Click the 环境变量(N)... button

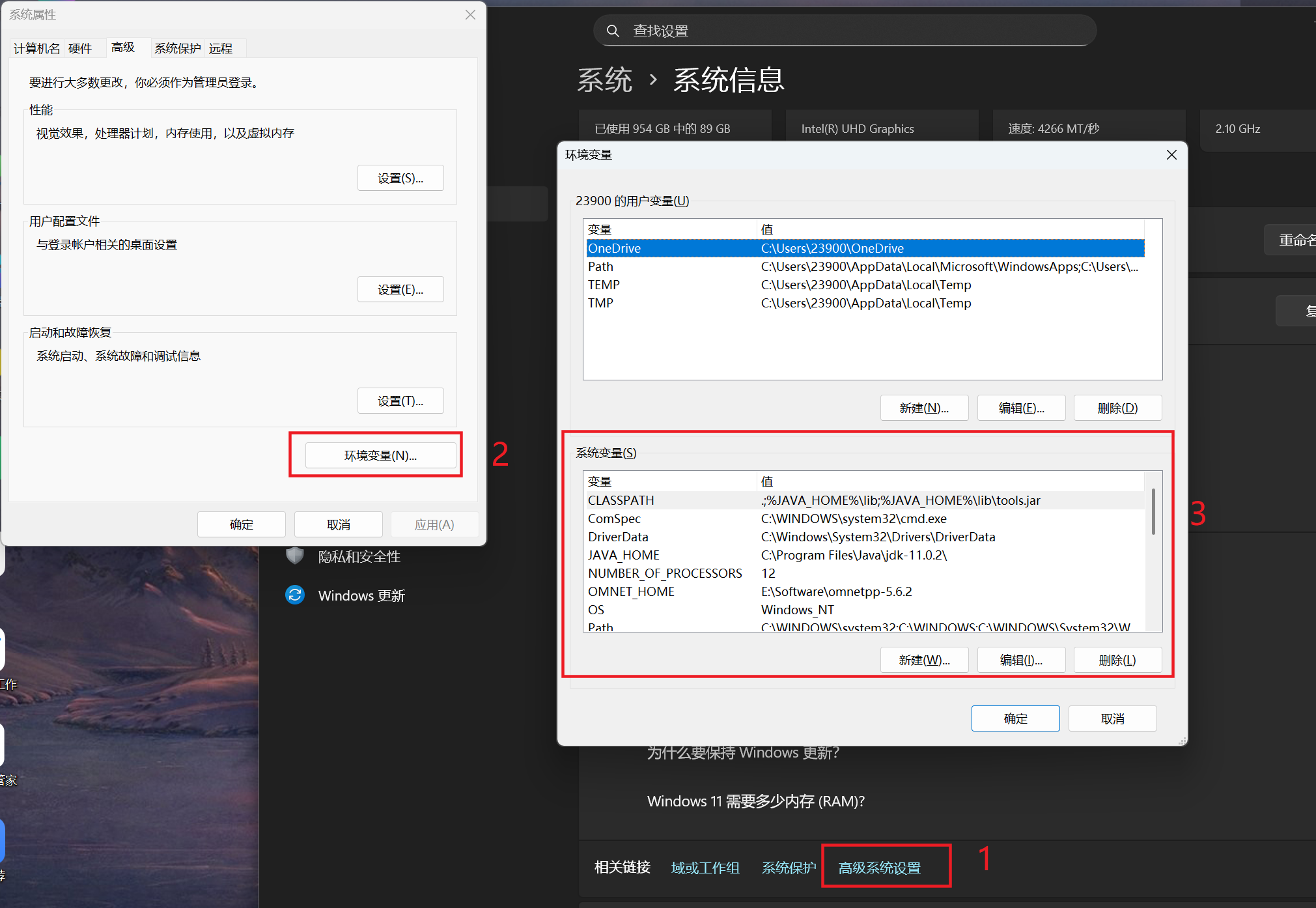coord(380,455)
